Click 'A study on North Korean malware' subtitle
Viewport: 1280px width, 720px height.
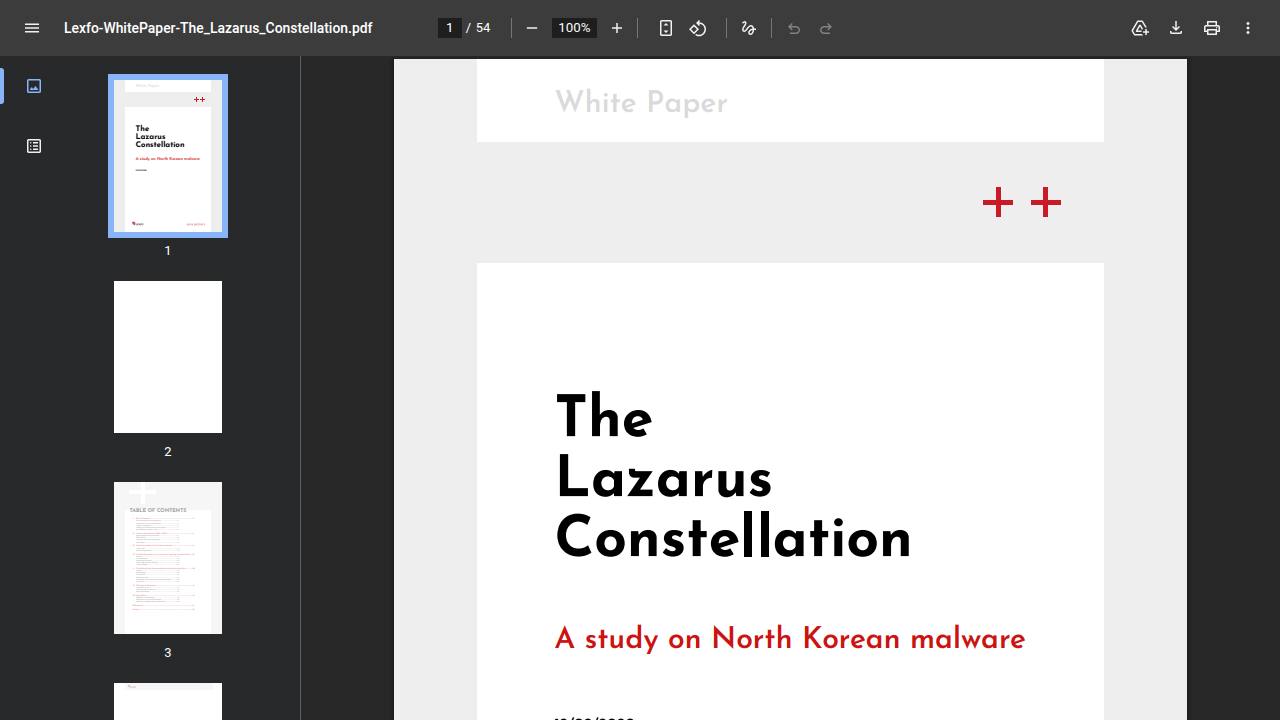(790, 639)
